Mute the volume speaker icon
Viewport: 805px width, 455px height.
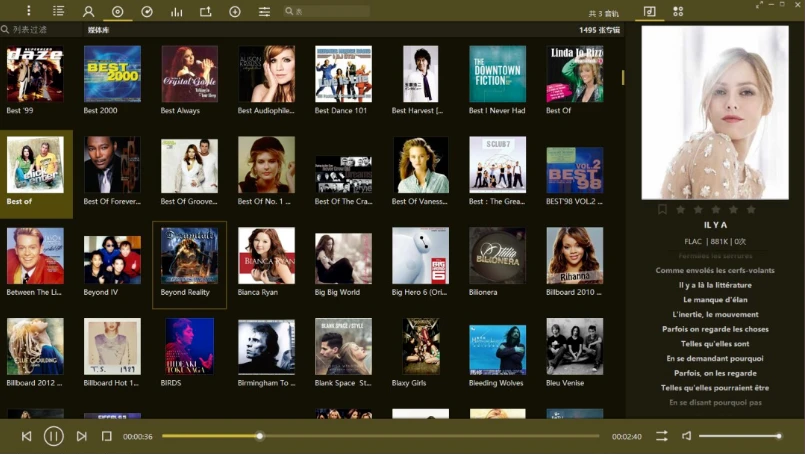[x=686, y=436]
